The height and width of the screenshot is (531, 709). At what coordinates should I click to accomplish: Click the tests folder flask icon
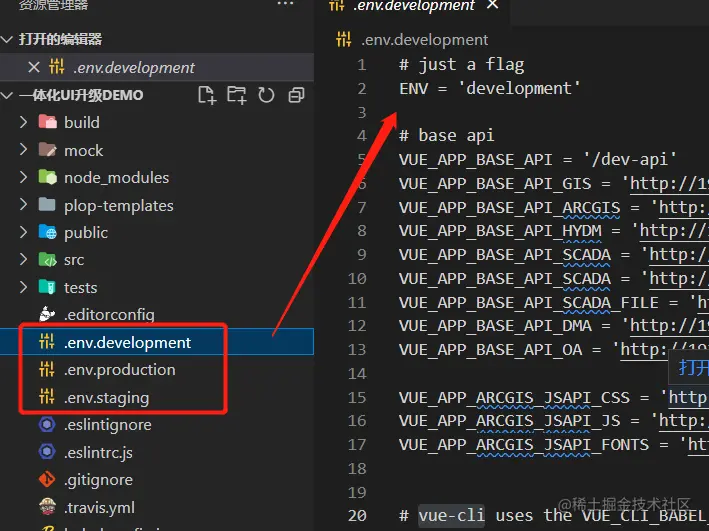(47, 287)
